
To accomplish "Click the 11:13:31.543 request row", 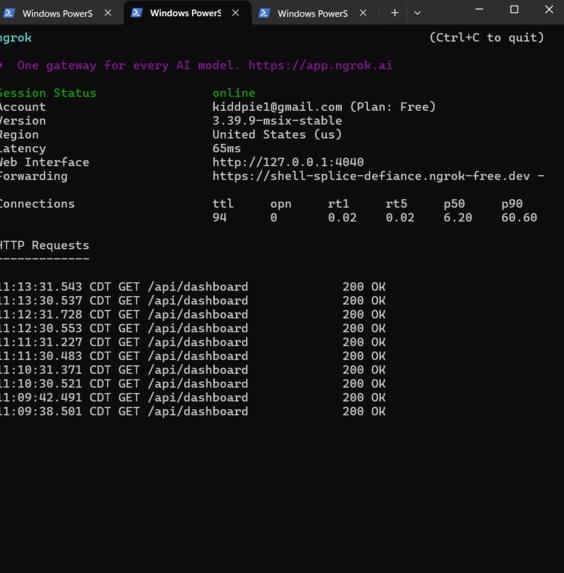I will click(x=193, y=287).
